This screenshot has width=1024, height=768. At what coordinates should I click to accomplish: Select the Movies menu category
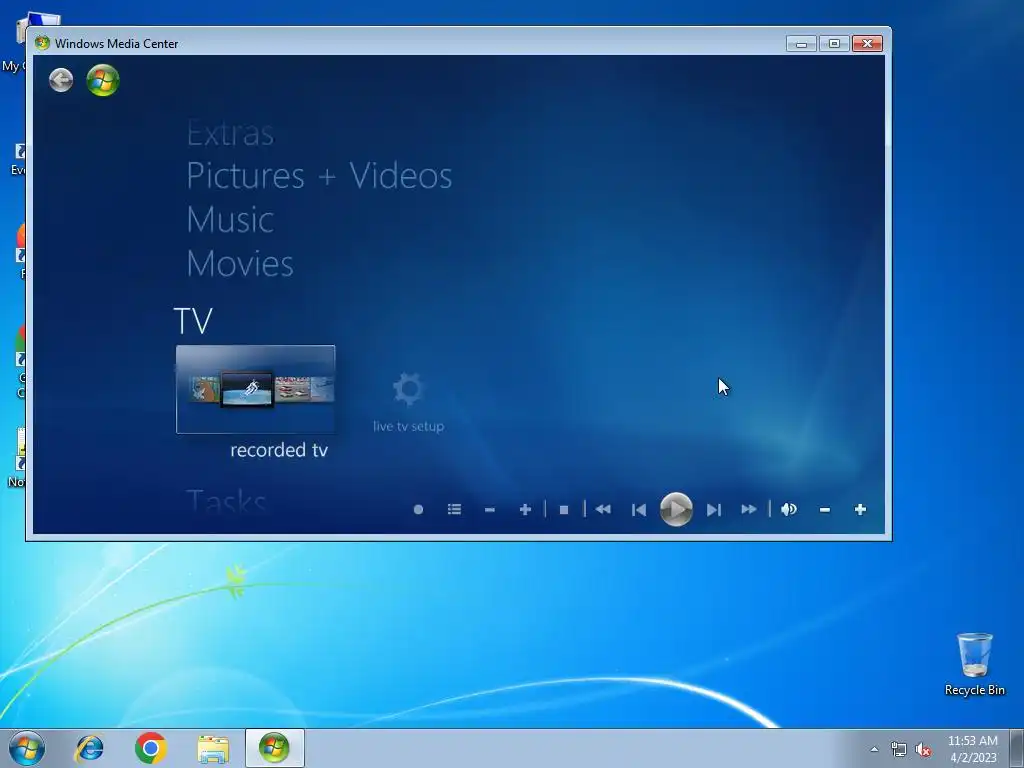coord(240,263)
